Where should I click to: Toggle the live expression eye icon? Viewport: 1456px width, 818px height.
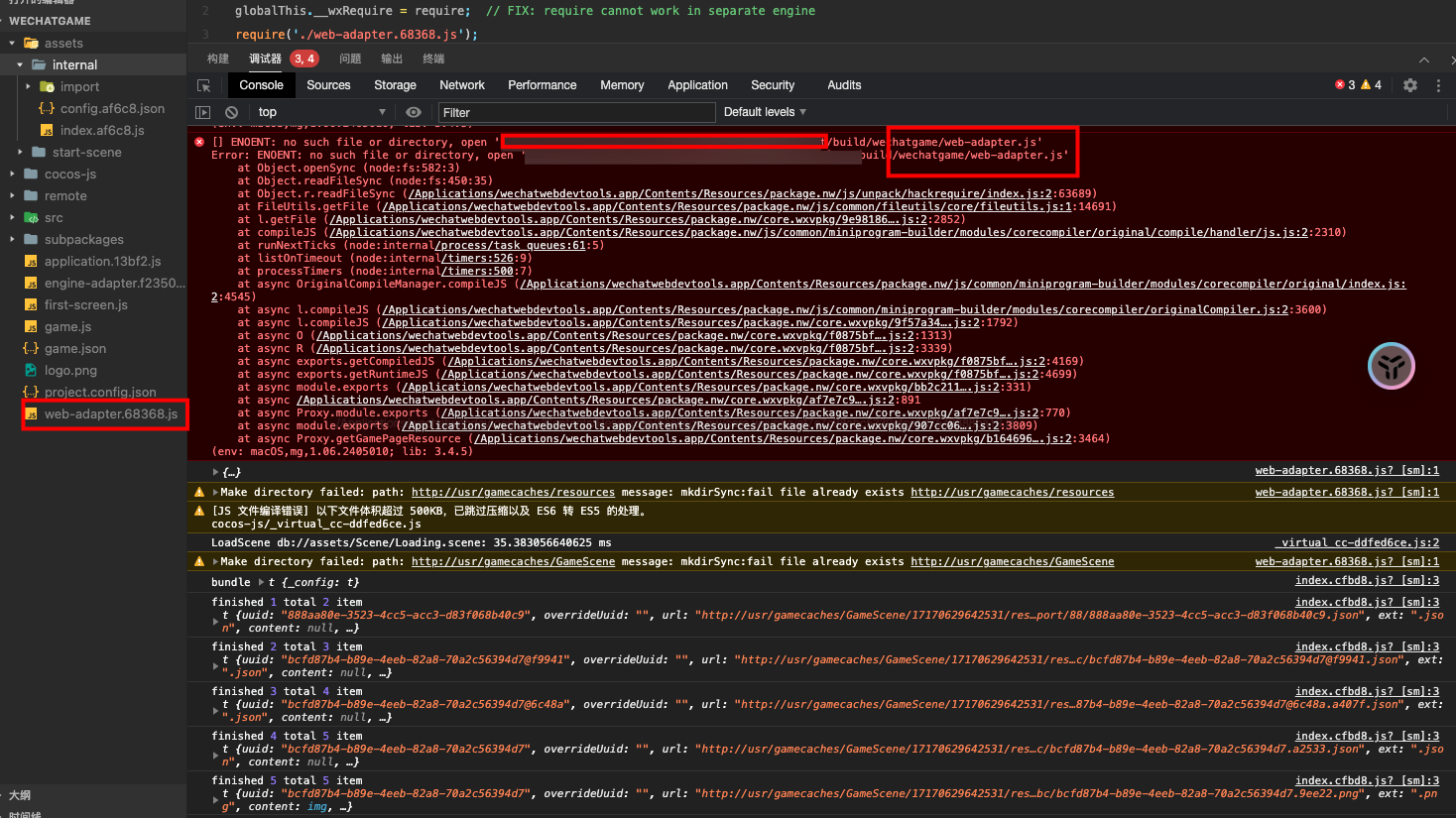click(414, 112)
